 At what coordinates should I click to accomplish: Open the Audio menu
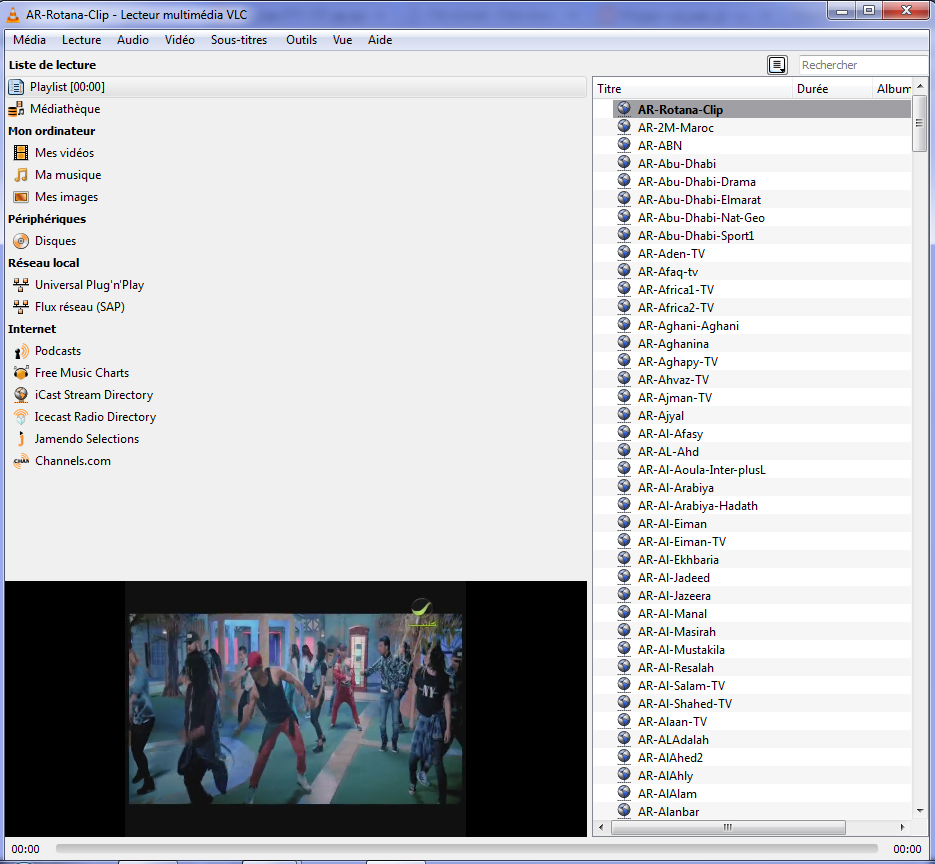(132, 40)
